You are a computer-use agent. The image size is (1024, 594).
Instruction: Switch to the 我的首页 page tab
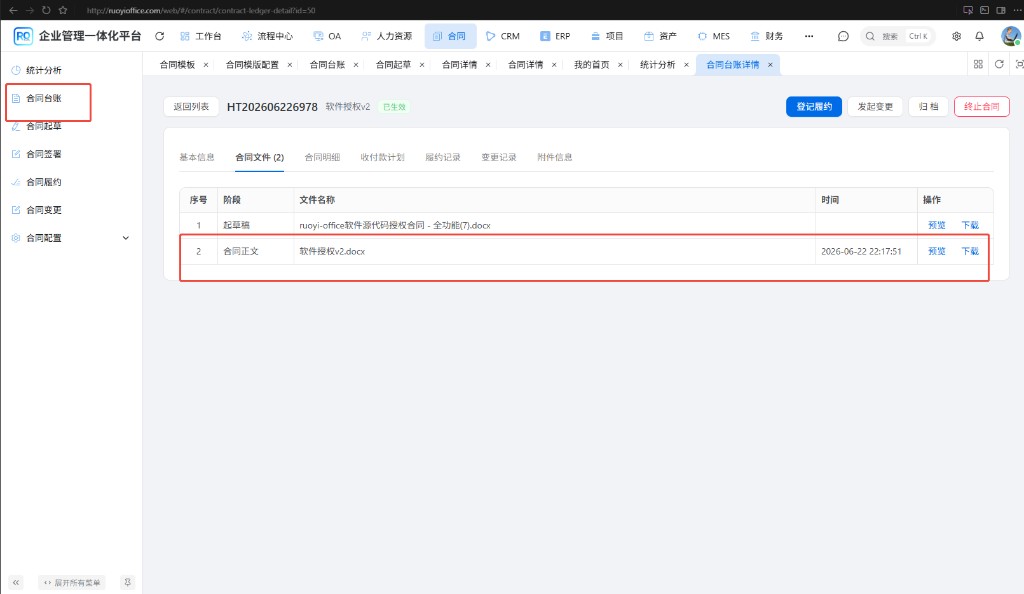[592, 65]
